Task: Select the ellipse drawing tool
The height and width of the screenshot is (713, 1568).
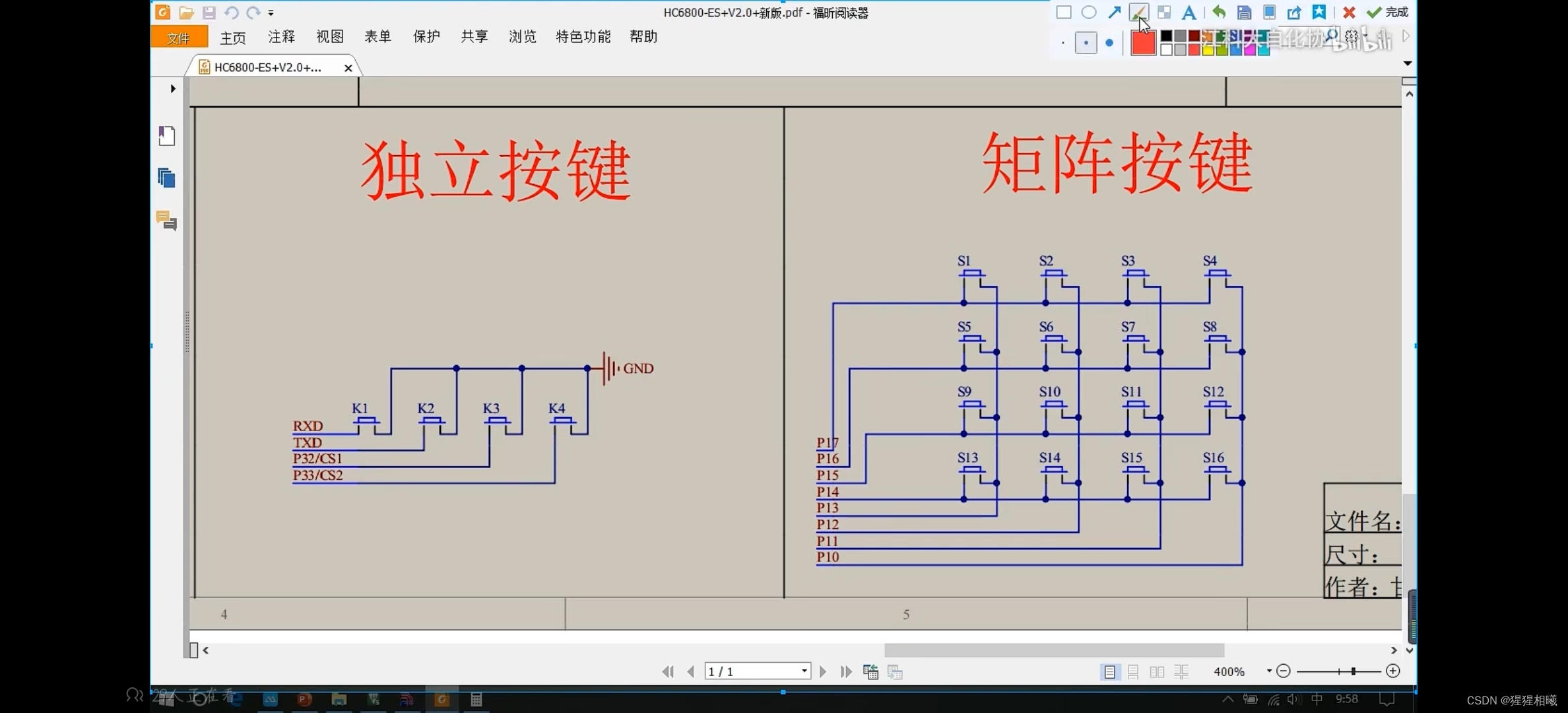Action: (x=1089, y=12)
